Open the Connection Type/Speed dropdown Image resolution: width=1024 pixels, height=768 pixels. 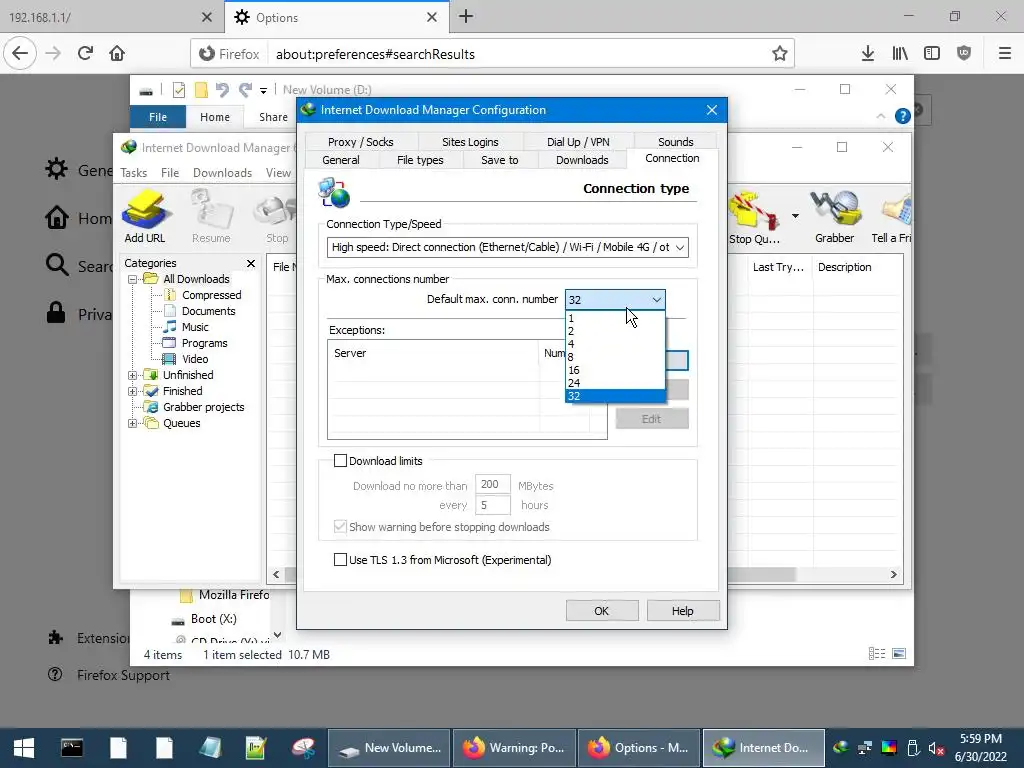[x=507, y=248]
